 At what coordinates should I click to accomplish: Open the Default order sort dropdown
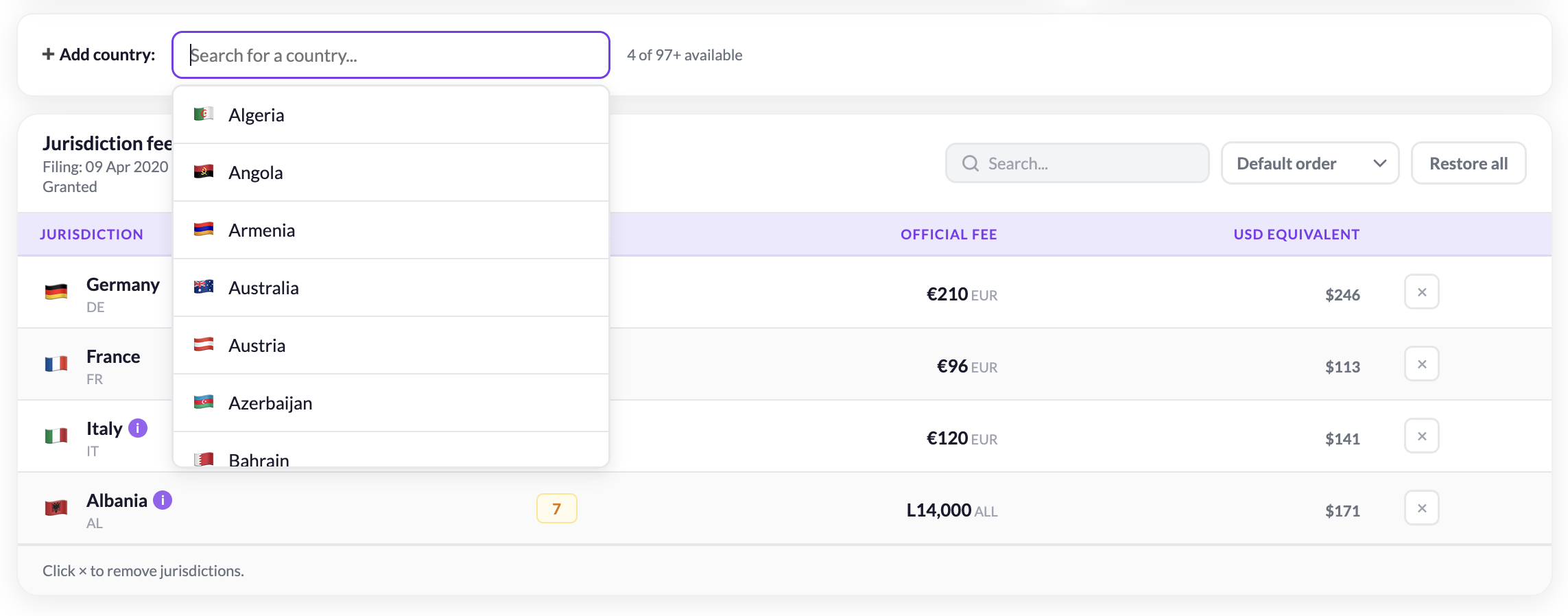point(1309,163)
